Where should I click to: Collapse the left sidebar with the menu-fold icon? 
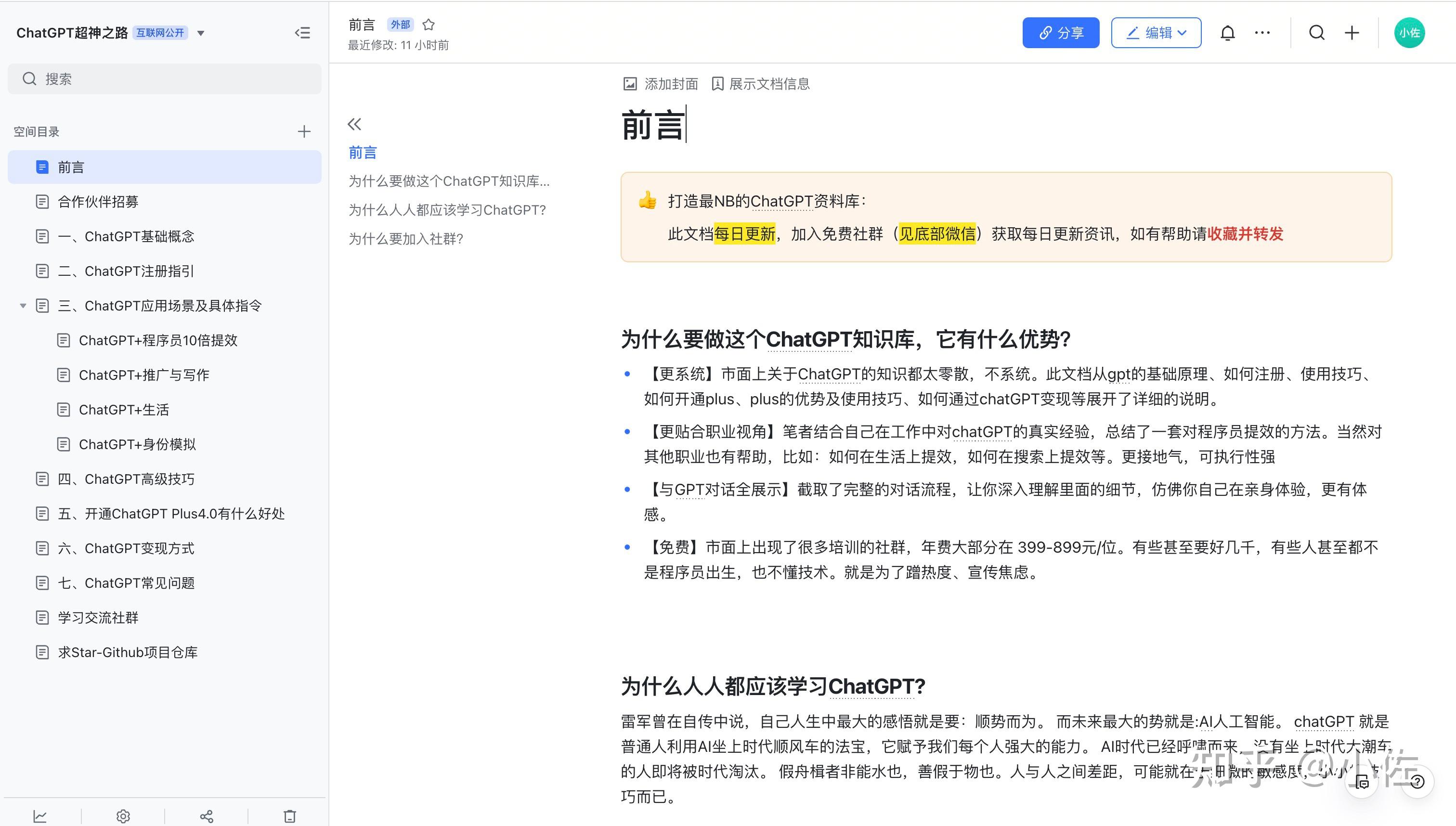pyautogui.click(x=302, y=33)
